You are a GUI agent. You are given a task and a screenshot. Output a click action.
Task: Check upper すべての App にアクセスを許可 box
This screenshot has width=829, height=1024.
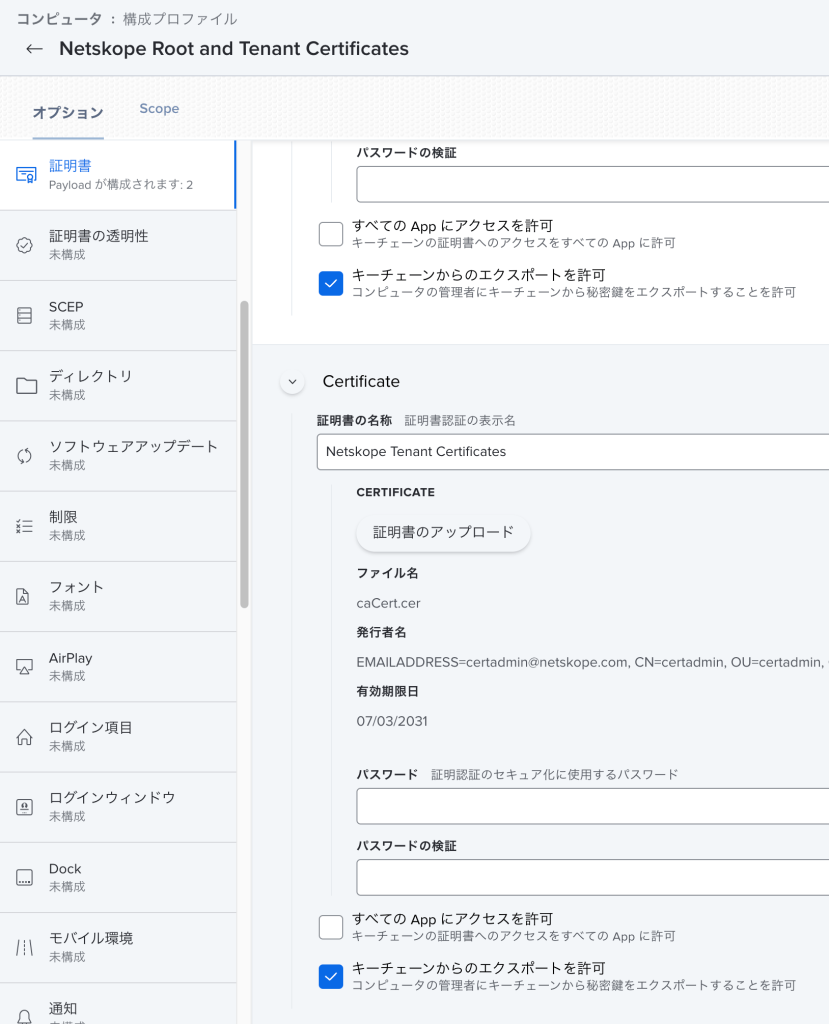point(331,234)
